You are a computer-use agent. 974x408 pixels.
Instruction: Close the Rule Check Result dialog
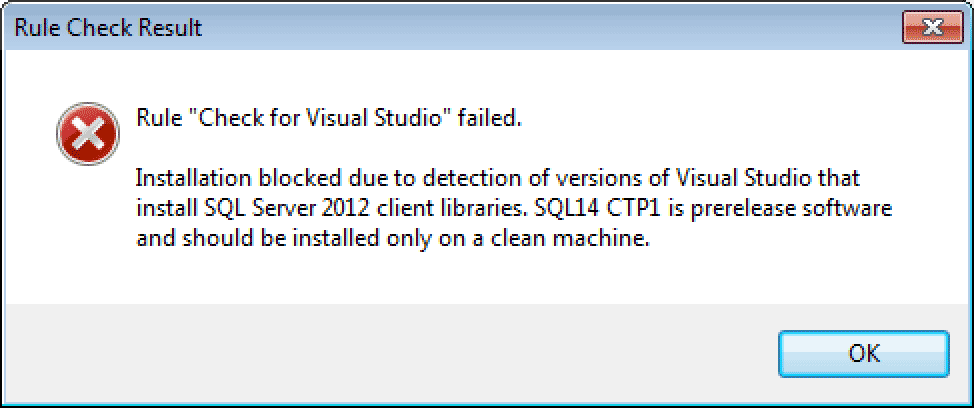tap(930, 28)
